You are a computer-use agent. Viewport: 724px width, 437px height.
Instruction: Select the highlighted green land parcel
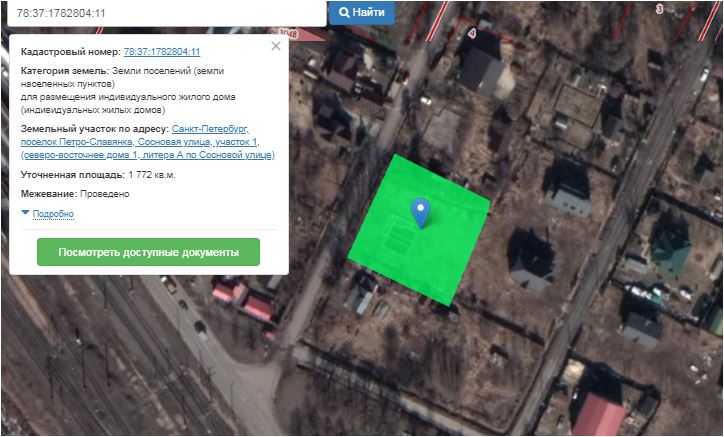418,229
